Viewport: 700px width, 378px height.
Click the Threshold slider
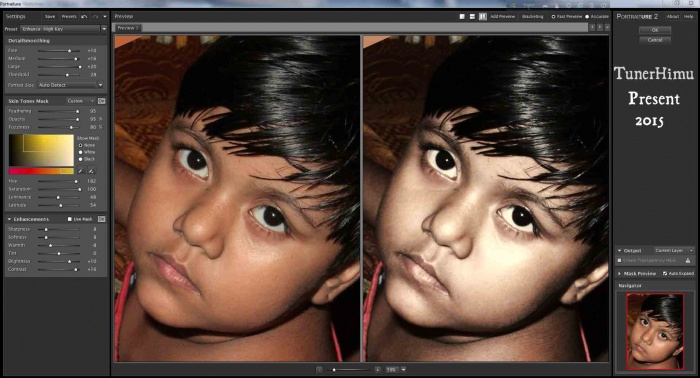[x=59, y=75]
